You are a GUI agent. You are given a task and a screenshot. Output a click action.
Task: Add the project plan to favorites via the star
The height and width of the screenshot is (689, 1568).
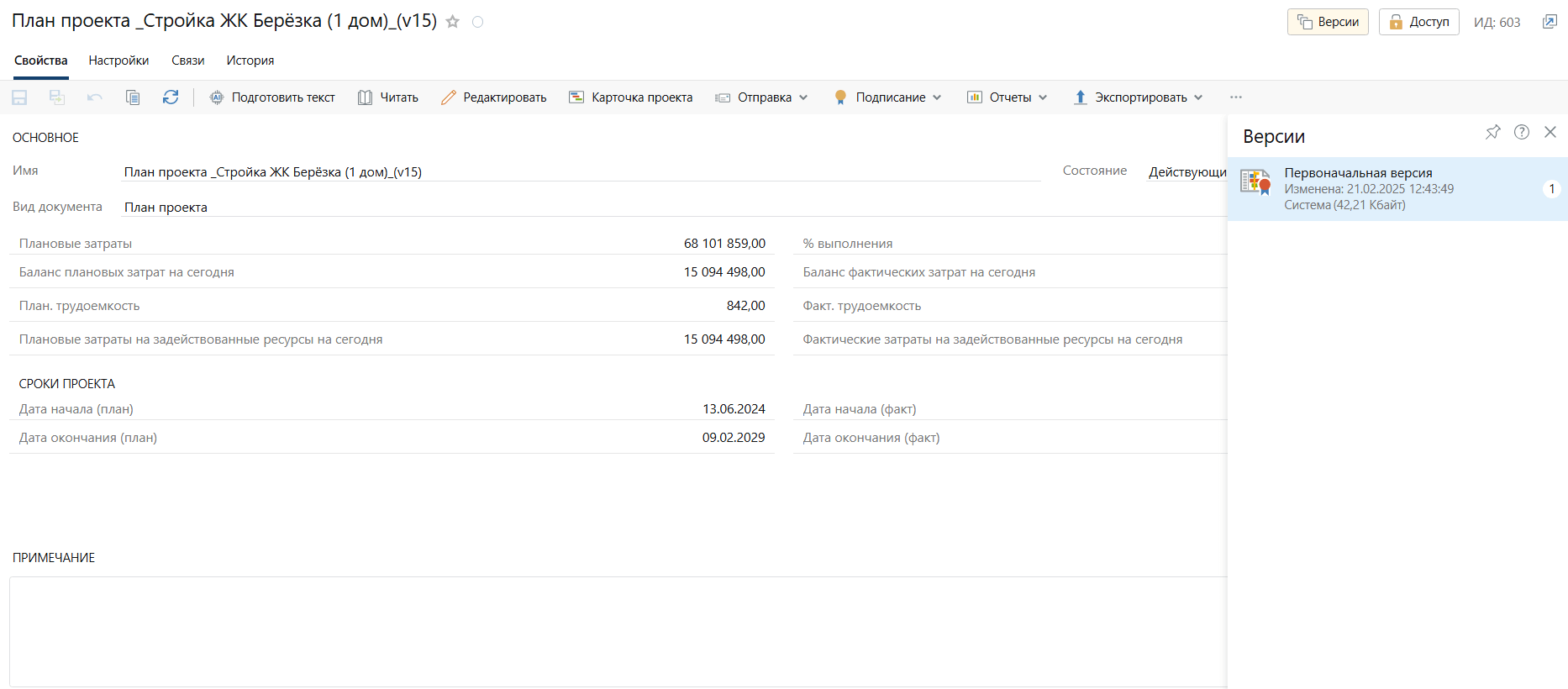453,22
